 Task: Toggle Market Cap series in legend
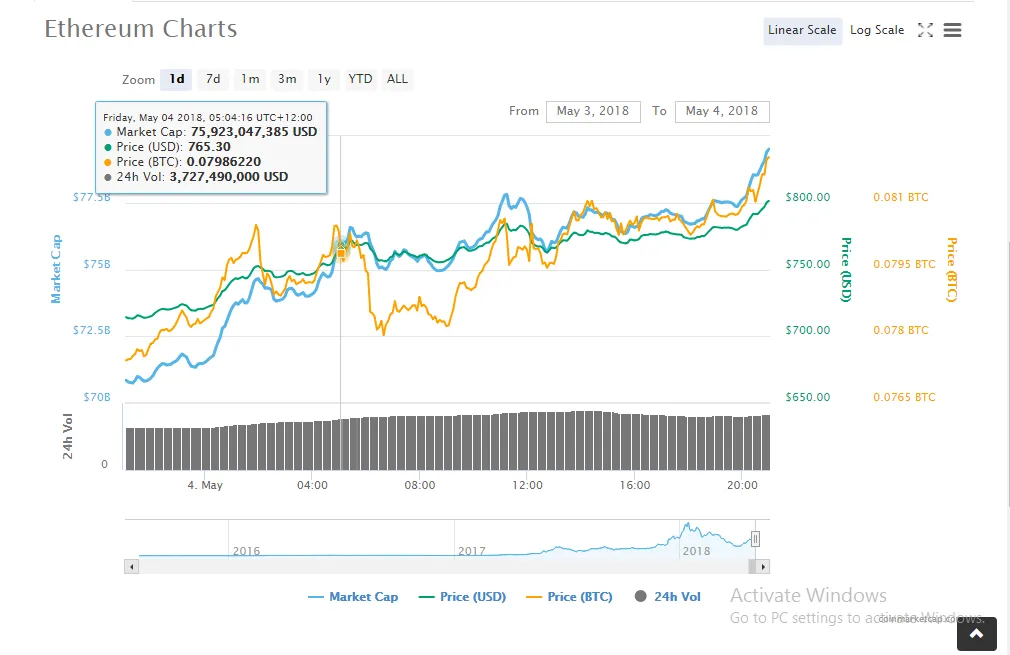[353, 597]
